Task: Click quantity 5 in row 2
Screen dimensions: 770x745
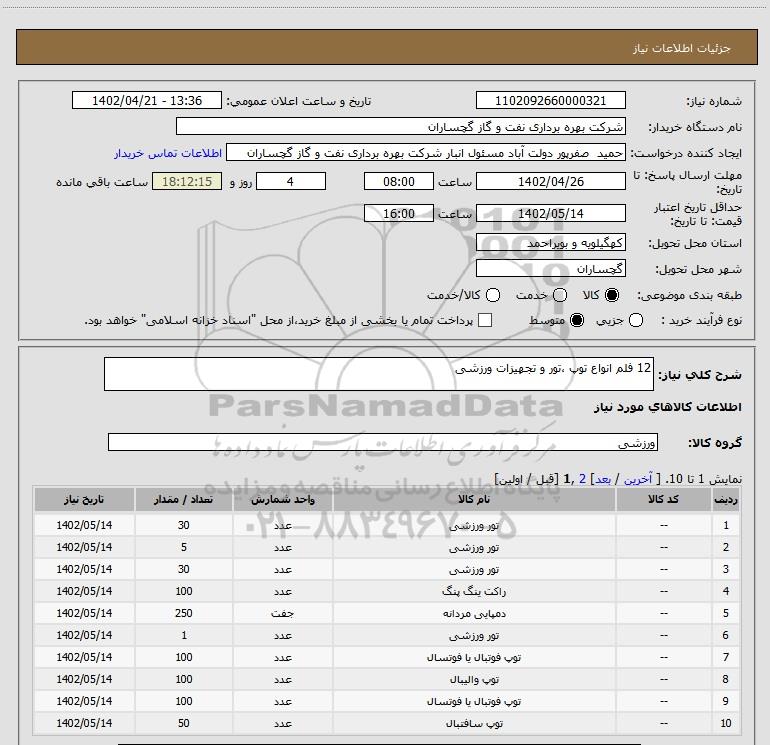Action: point(184,547)
